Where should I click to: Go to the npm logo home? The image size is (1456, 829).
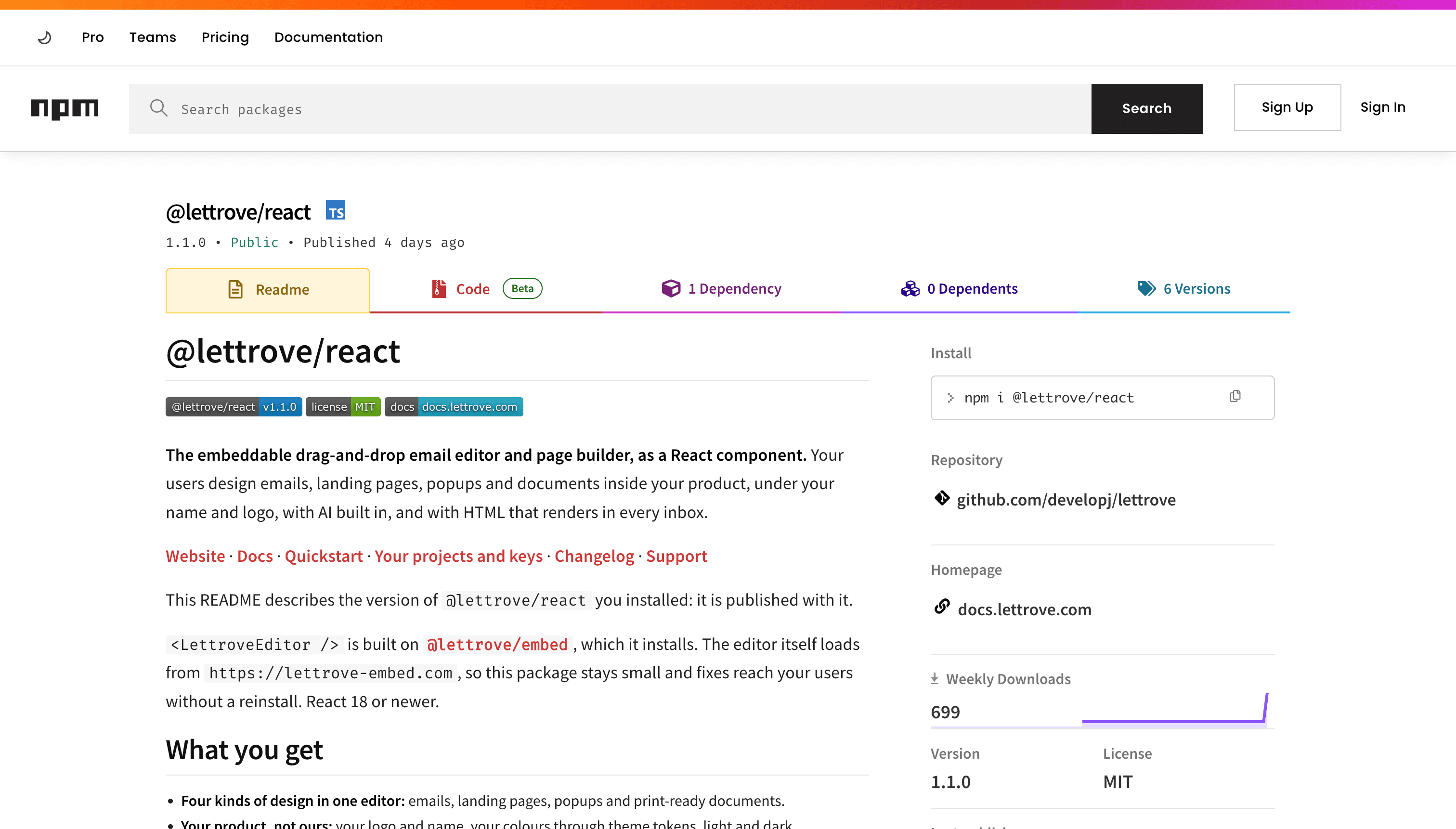[65, 109]
